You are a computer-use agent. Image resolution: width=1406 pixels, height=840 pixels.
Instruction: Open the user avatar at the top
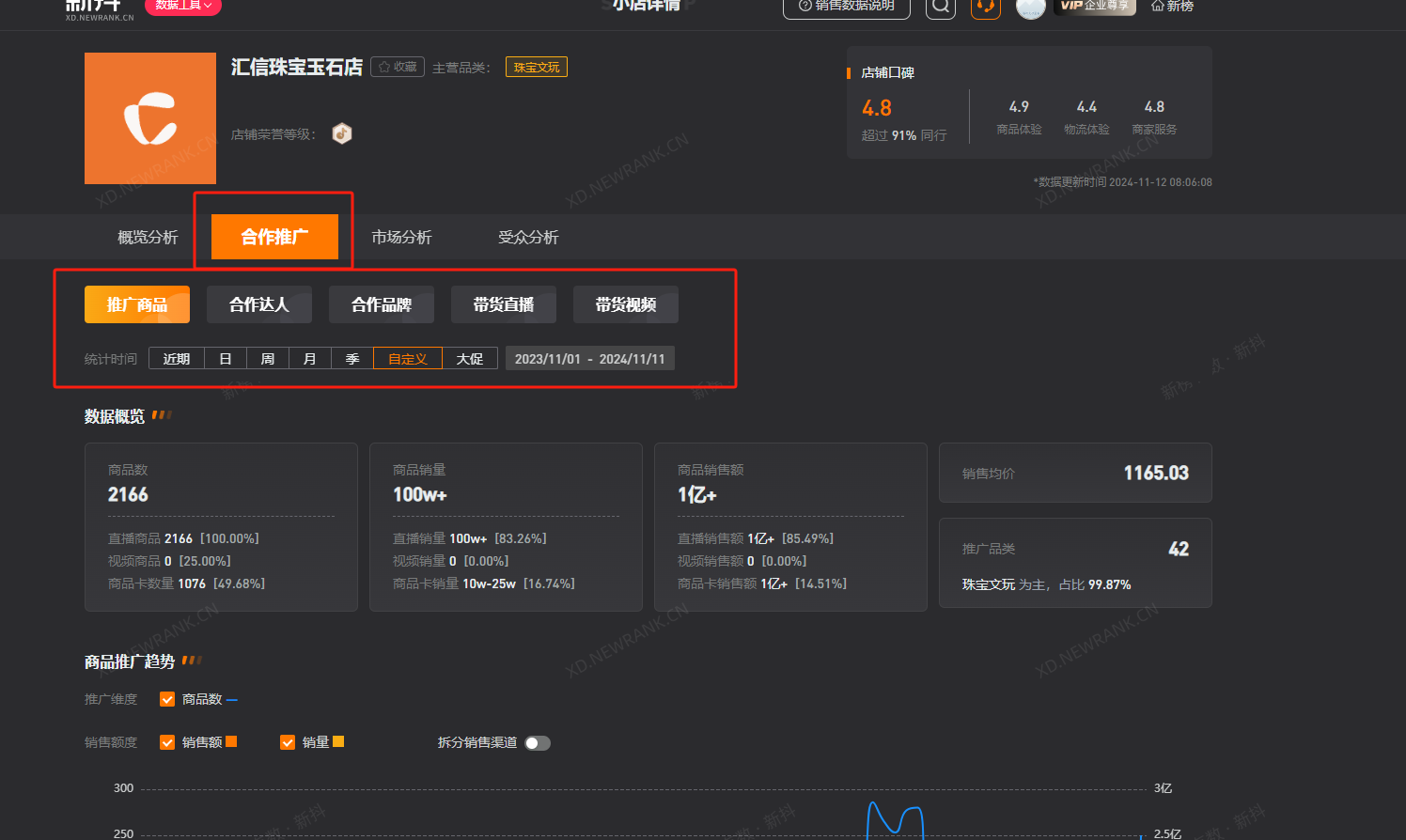point(1031,8)
